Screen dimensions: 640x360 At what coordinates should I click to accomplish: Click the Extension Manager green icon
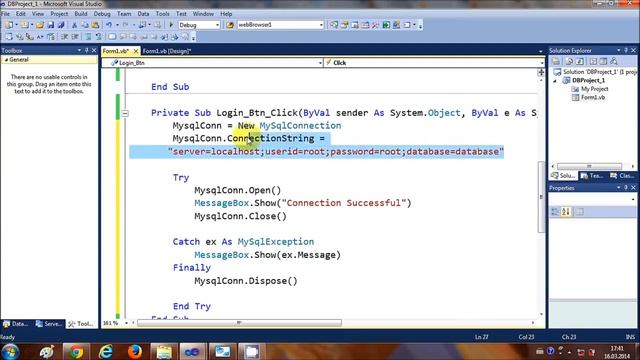pyautogui.click(x=386, y=25)
